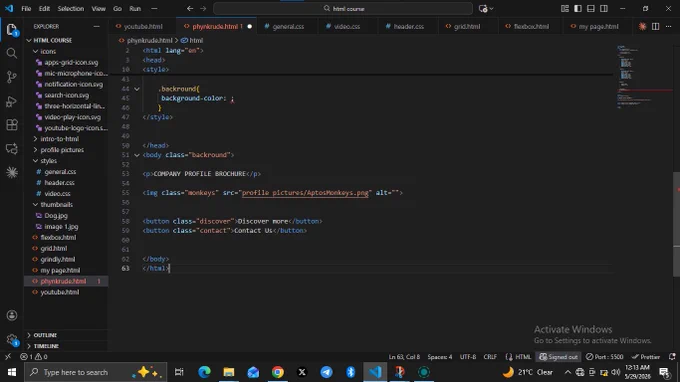Click Ln 63, Col 8 cursor position
Viewport: 680px width, 382px height.
[404, 357]
